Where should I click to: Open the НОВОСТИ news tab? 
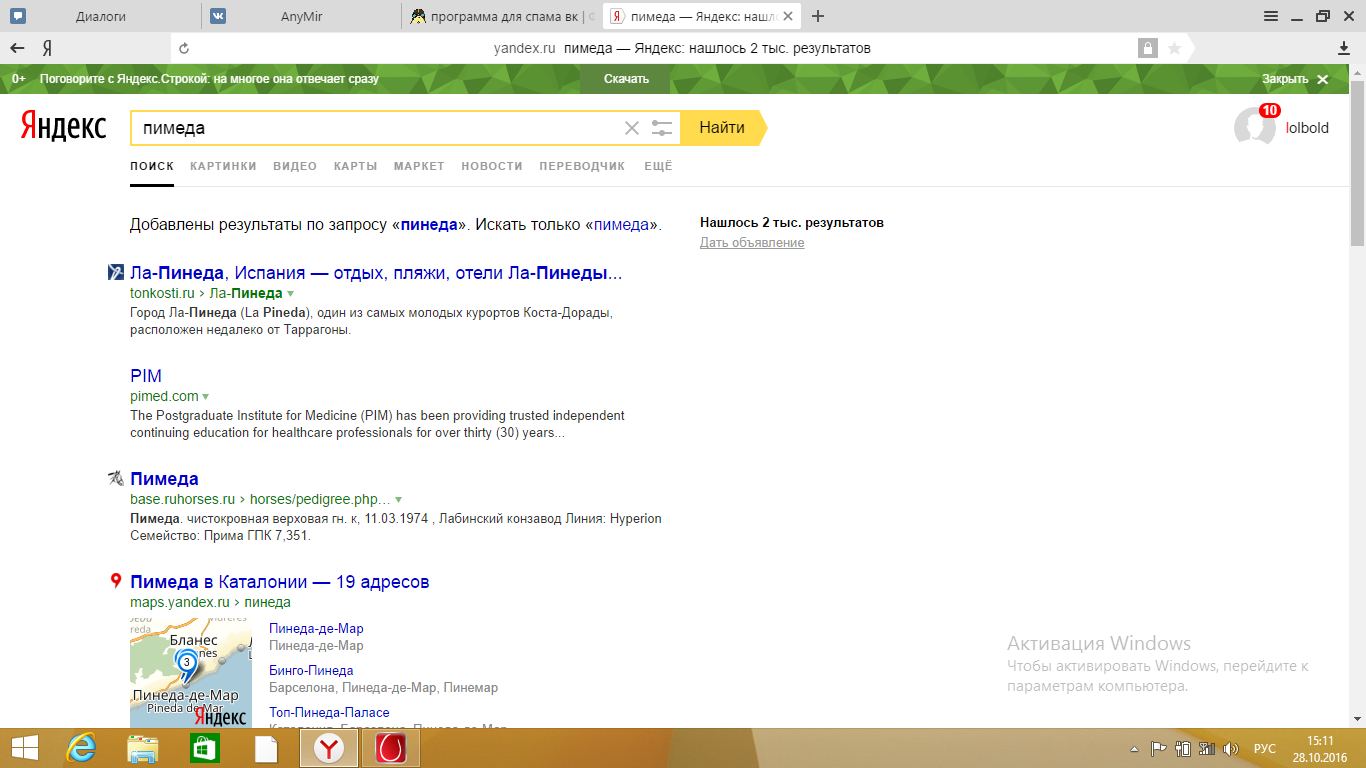pyautogui.click(x=492, y=166)
